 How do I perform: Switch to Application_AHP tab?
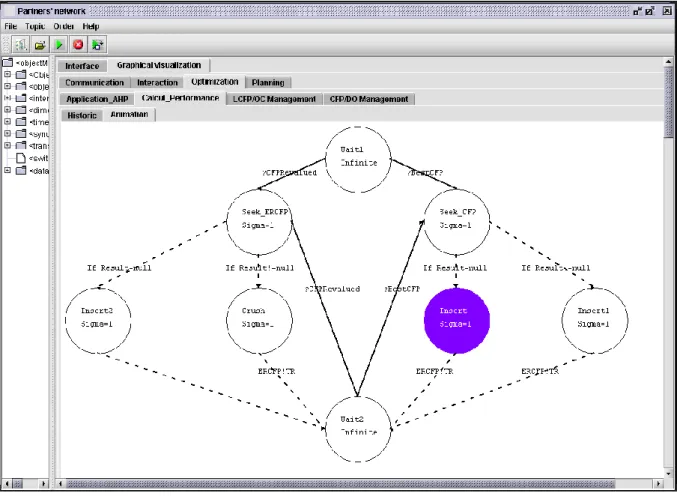click(x=97, y=99)
